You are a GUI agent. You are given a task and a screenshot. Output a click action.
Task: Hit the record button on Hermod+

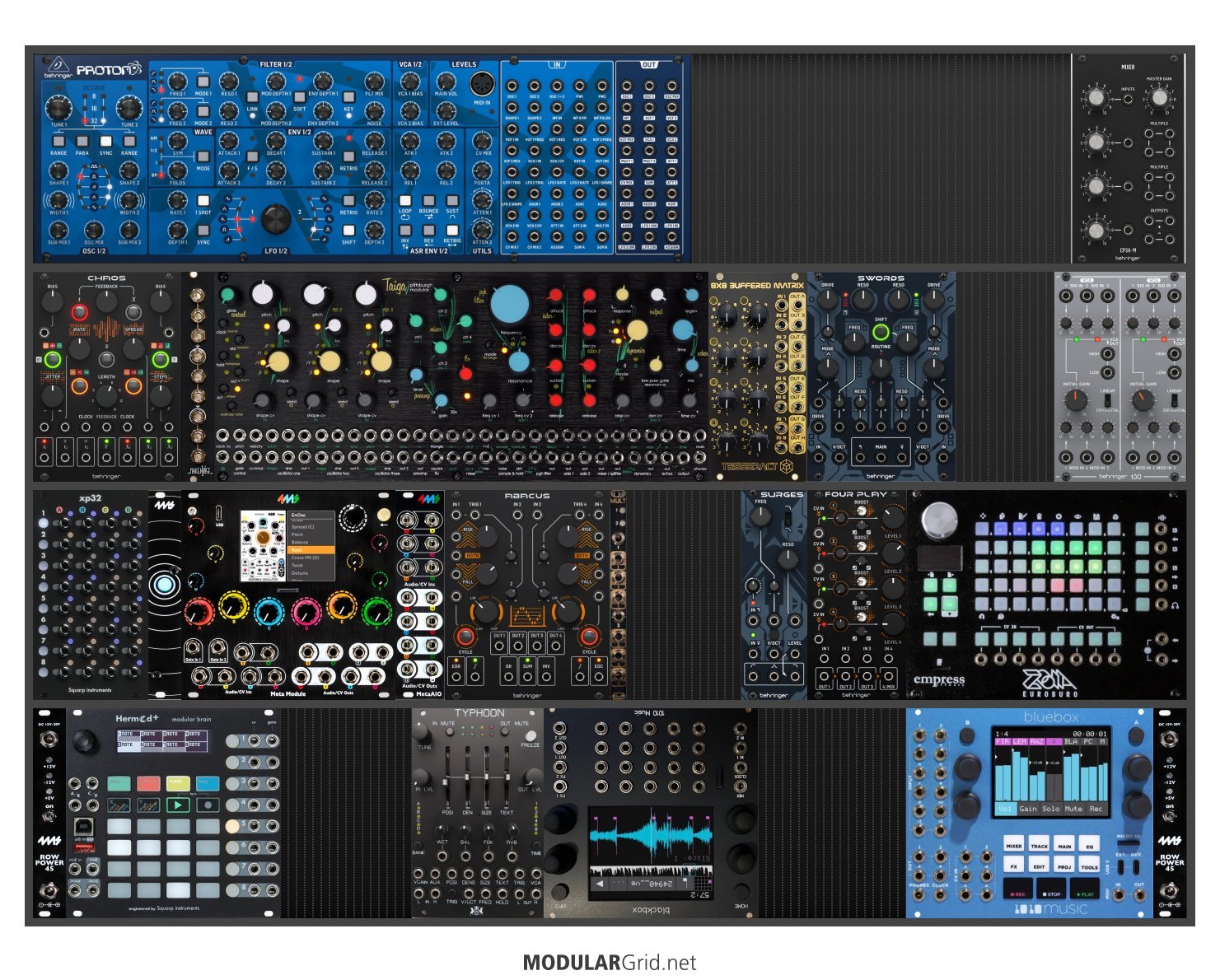coord(208,805)
